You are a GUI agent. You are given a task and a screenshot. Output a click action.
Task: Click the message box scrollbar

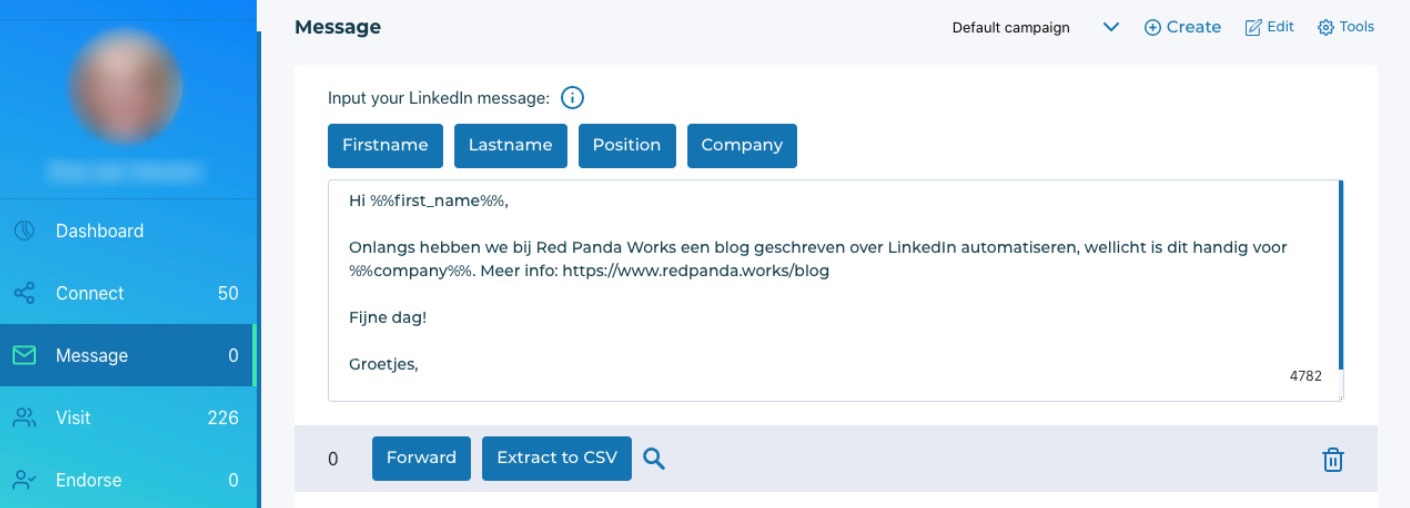tap(1340, 276)
